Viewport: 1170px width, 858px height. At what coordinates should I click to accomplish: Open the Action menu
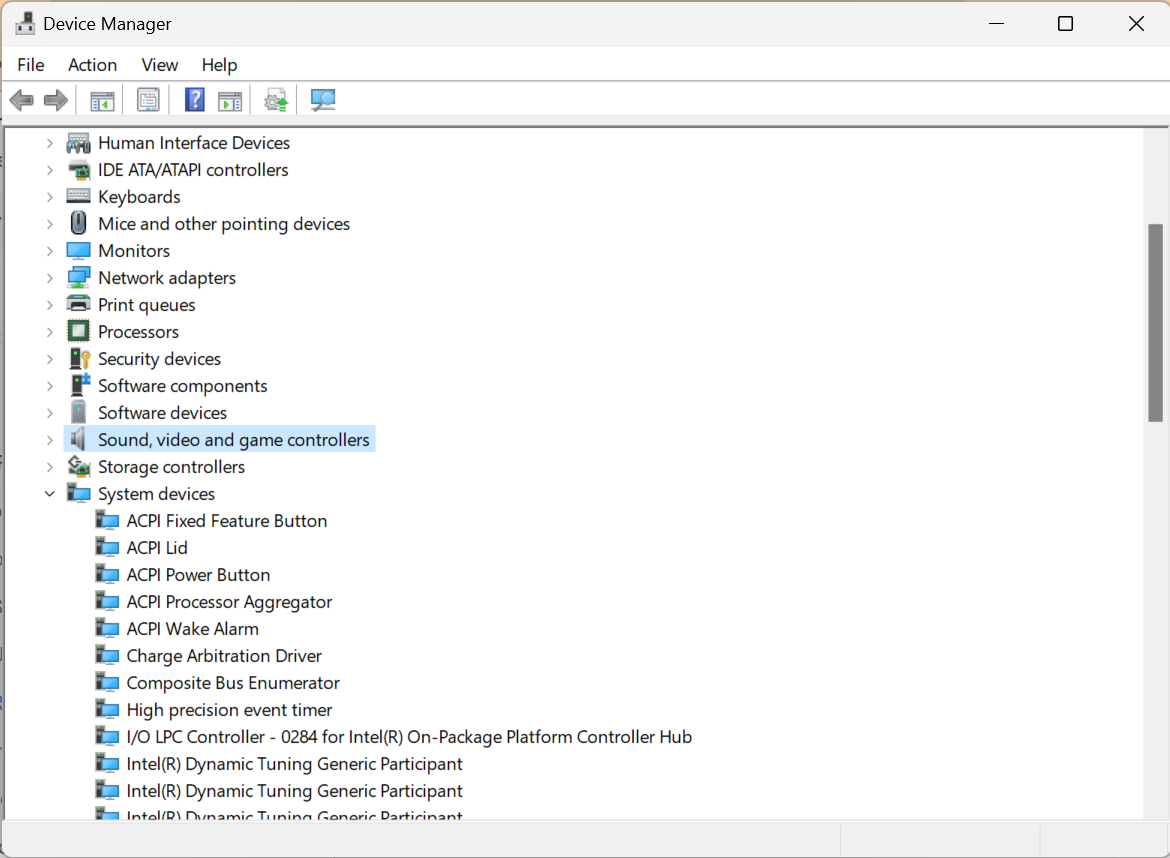tap(92, 64)
